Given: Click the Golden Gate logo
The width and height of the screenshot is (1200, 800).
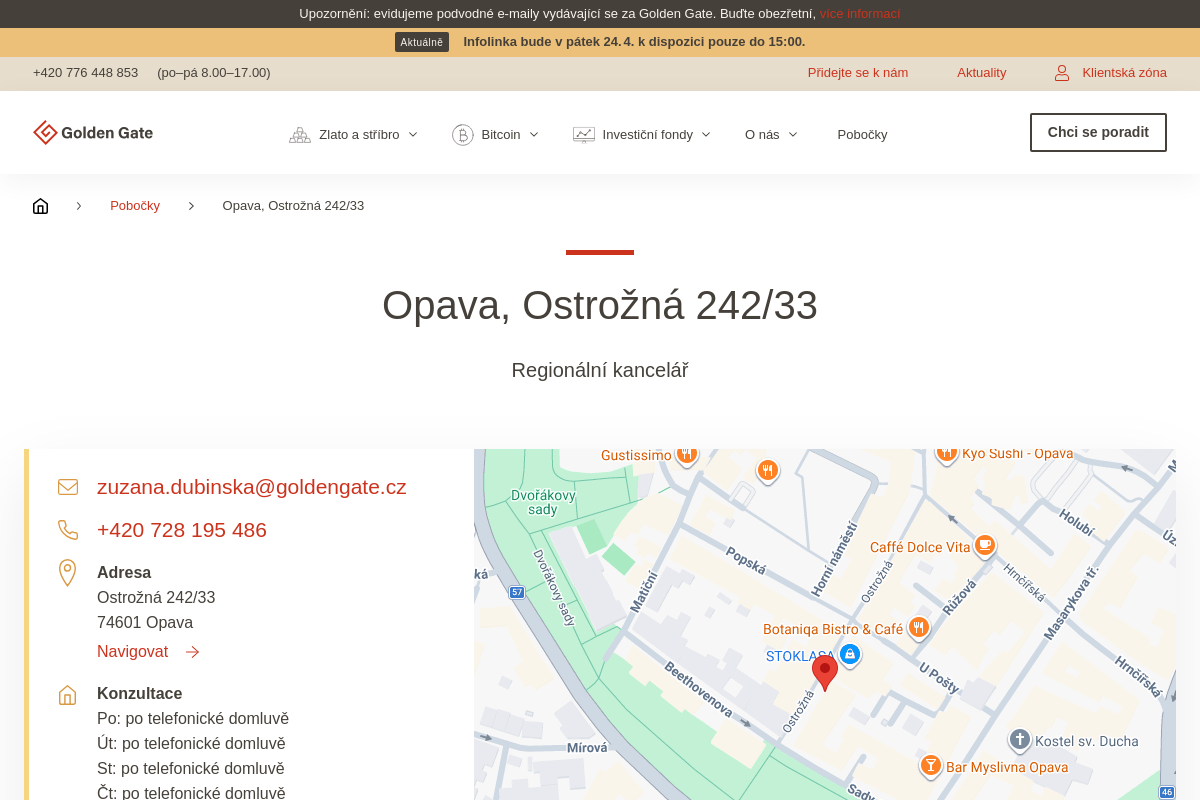Looking at the screenshot, I should pyautogui.click(x=93, y=133).
